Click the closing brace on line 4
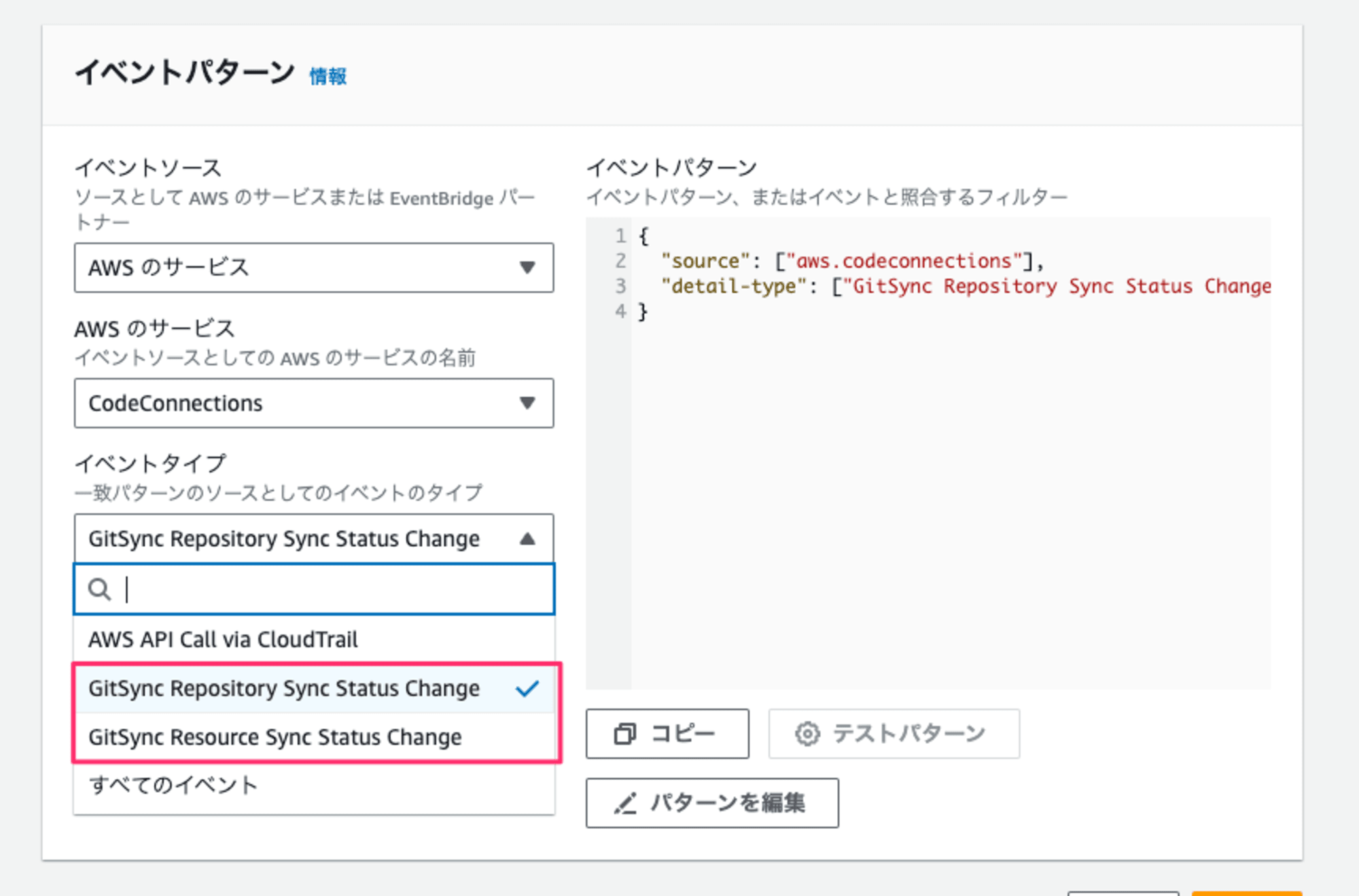 tap(643, 312)
